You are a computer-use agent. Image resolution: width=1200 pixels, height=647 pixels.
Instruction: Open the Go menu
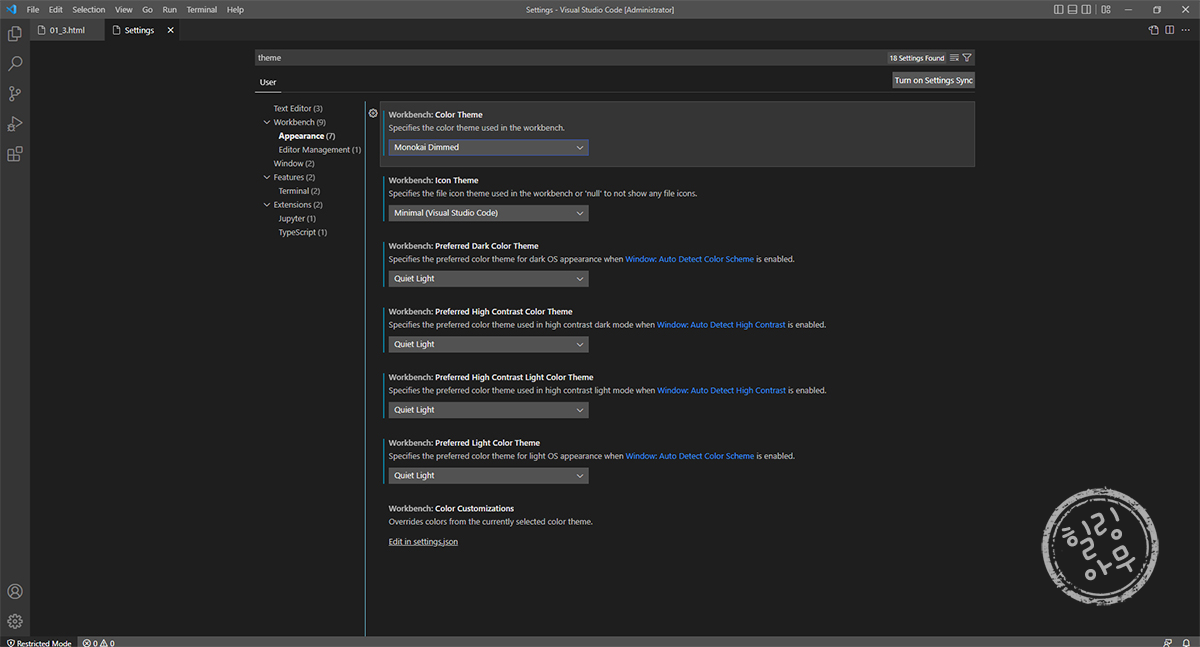click(147, 9)
